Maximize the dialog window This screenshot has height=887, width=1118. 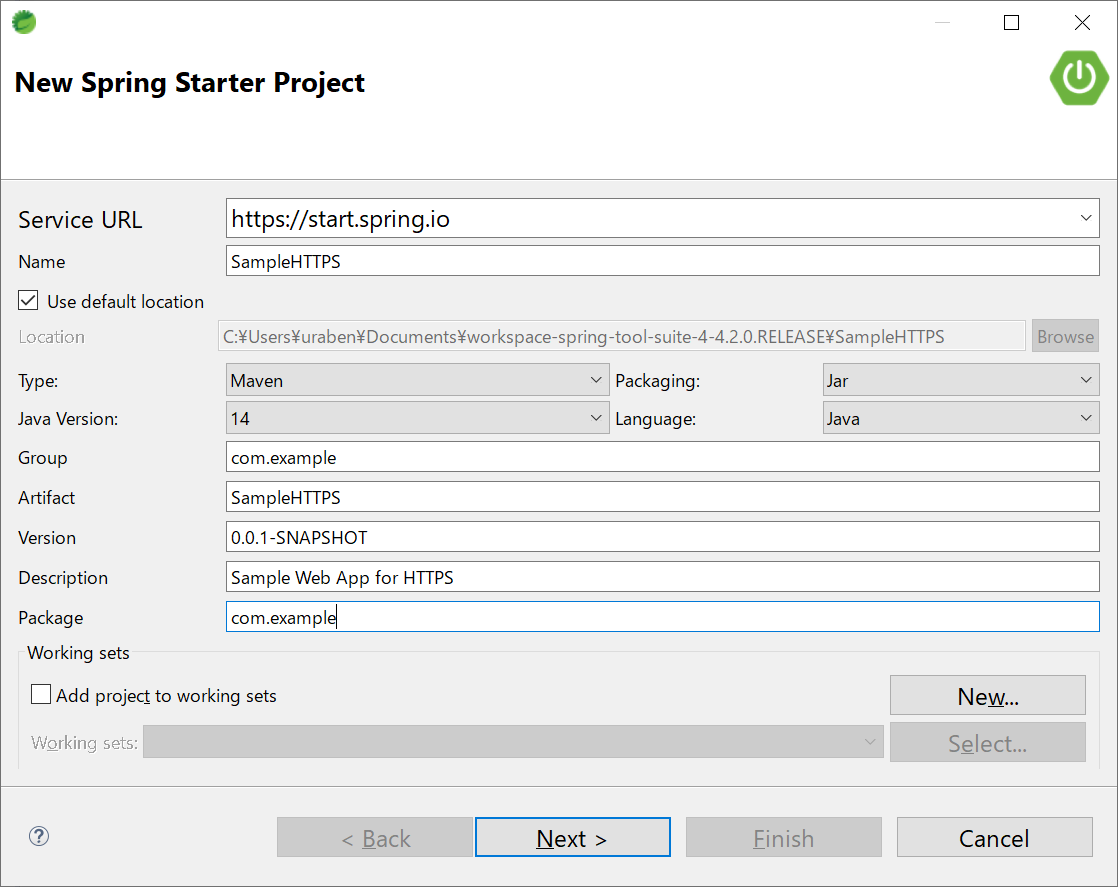[1011, 23]
